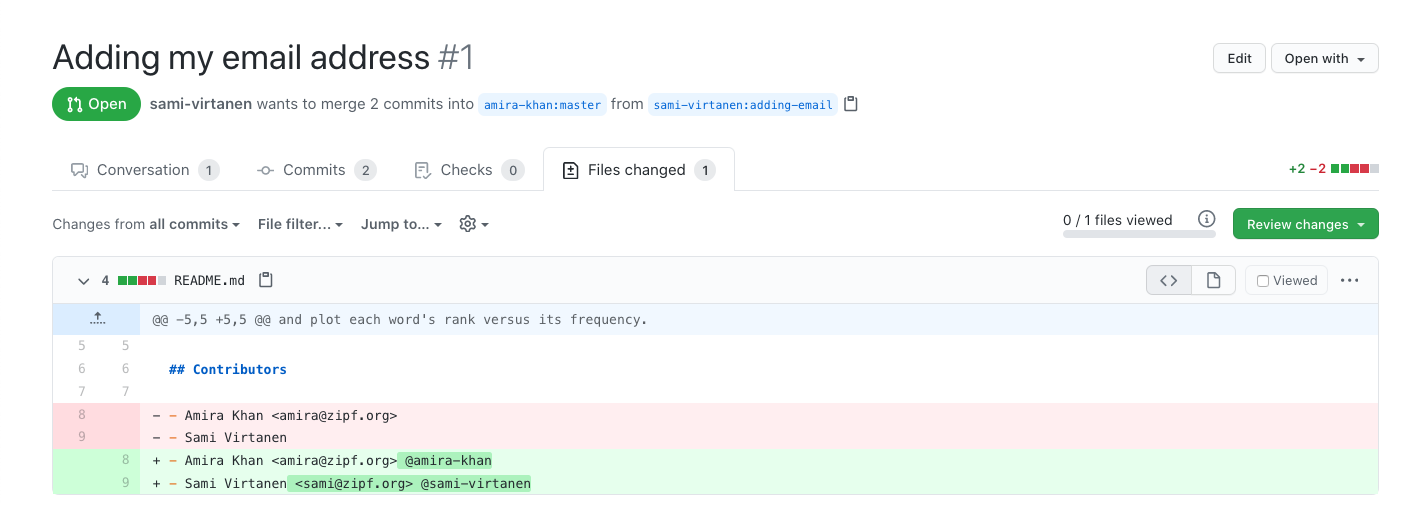Image resolution: width=1424 pixels, height=508 pixels.
Task: Open the README.md more options ellipsis
Action: point(1349,281)
